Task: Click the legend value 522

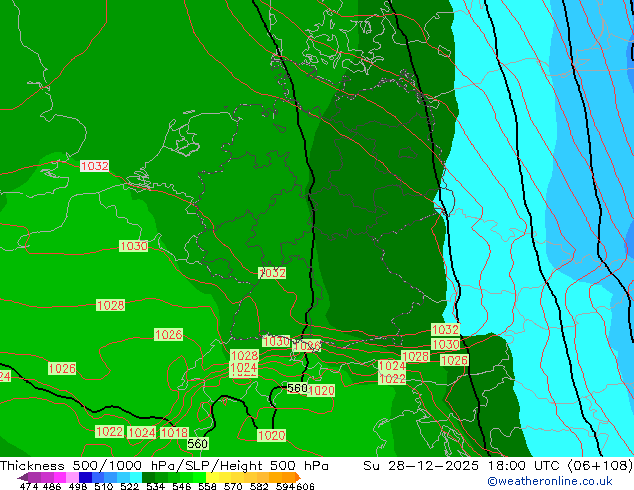Action: (129, 486)
